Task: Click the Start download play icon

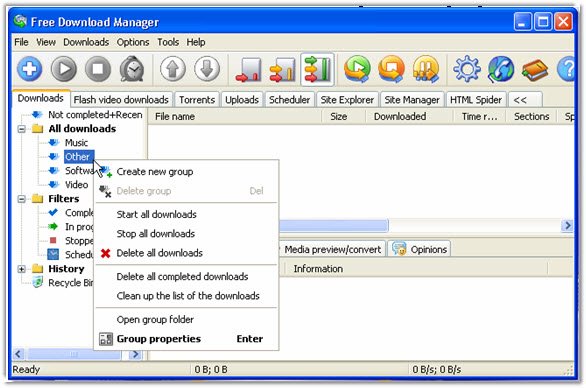Action: pos(64,69)
